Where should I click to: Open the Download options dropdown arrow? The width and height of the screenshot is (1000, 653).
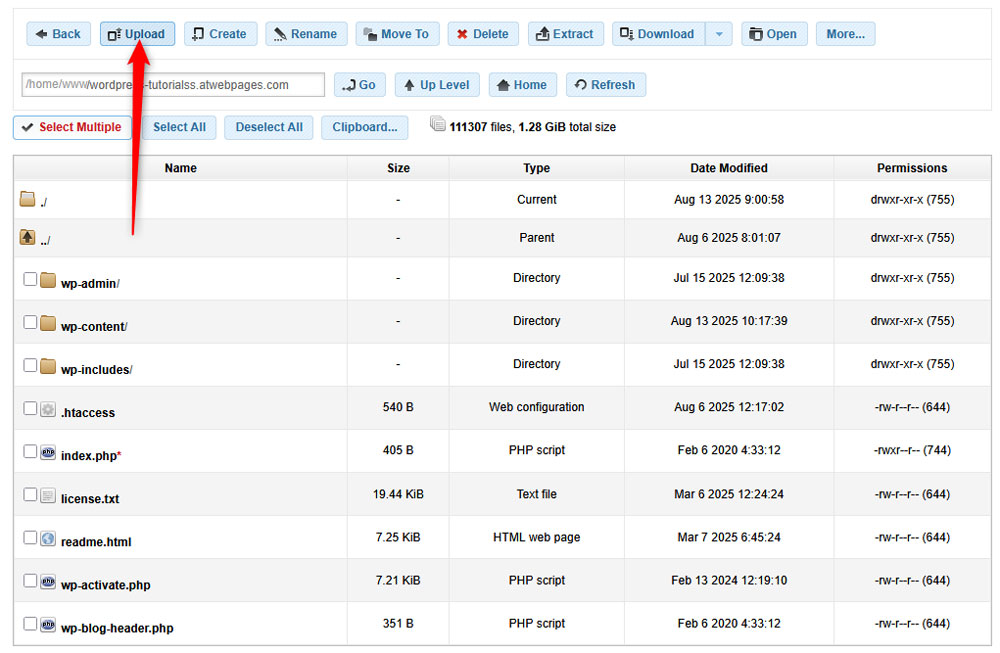[x=718, y=33]
